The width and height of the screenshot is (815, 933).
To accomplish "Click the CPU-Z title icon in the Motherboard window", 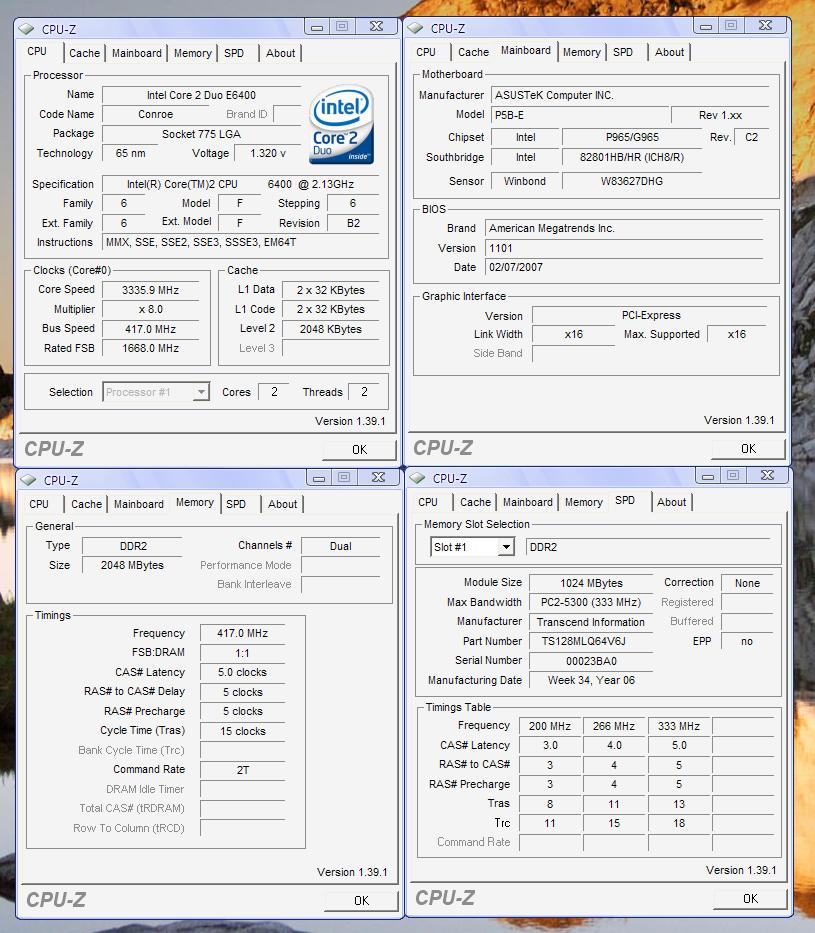I will (415, 28).
